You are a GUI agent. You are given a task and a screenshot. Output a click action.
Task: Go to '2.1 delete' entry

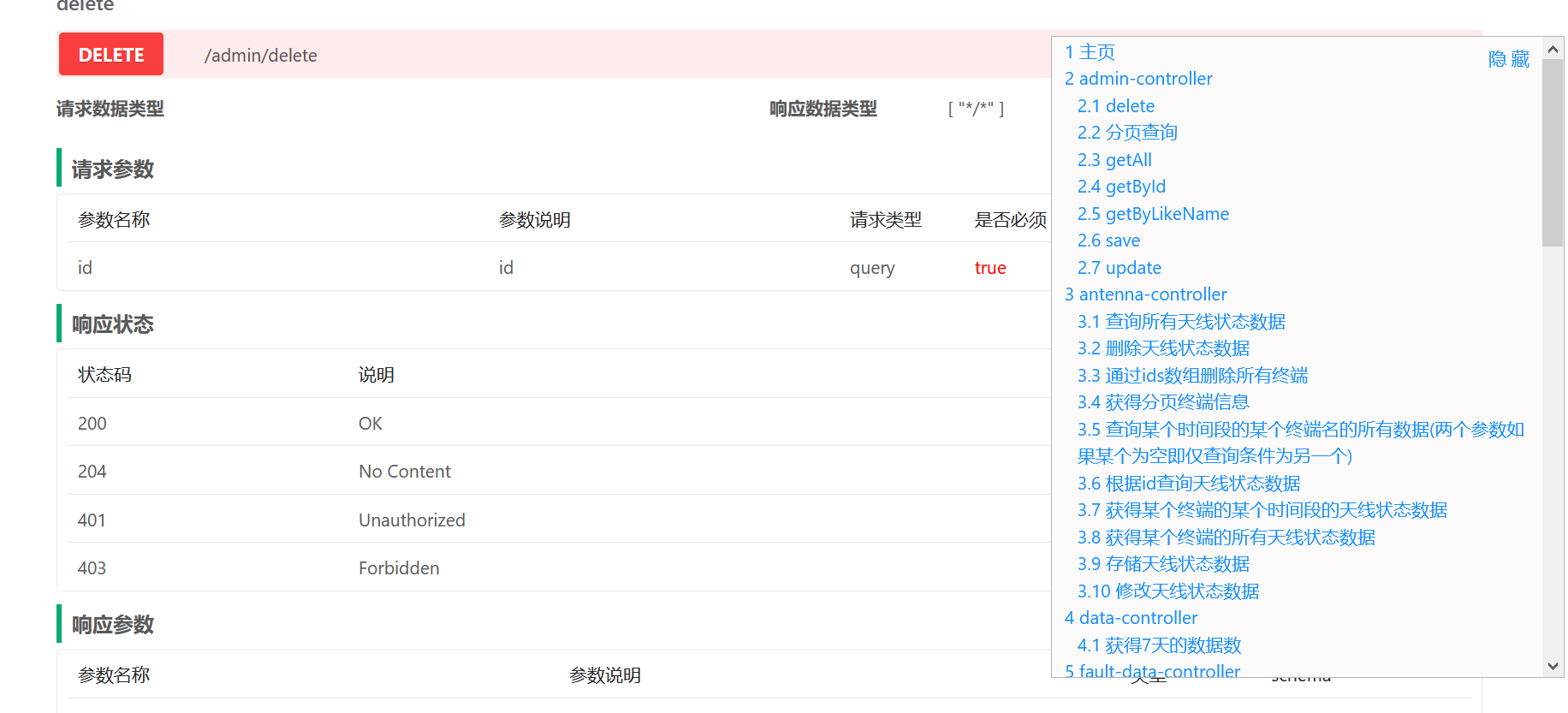coord(1116,106)
